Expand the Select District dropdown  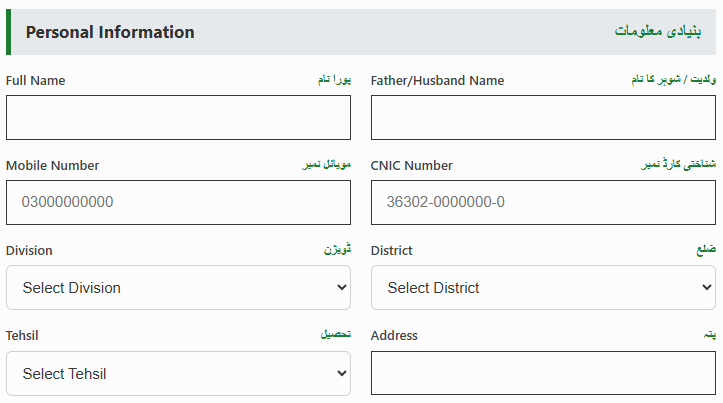click(543, 288)
